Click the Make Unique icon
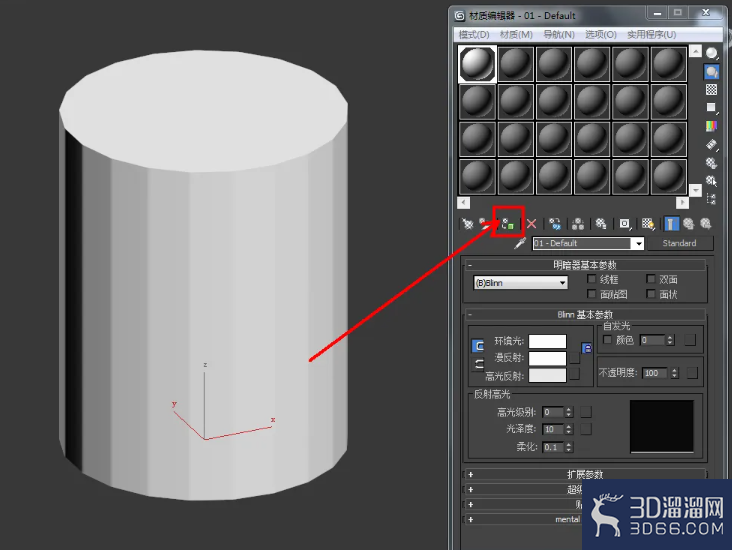 coord(578,224)
